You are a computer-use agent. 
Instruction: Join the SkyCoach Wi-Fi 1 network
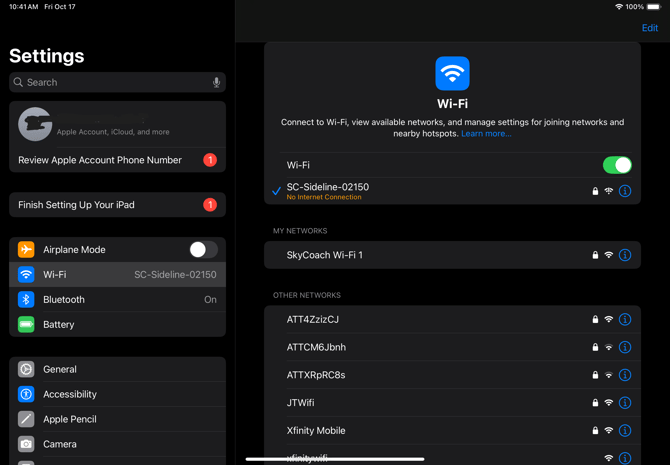tap(452, 255)
